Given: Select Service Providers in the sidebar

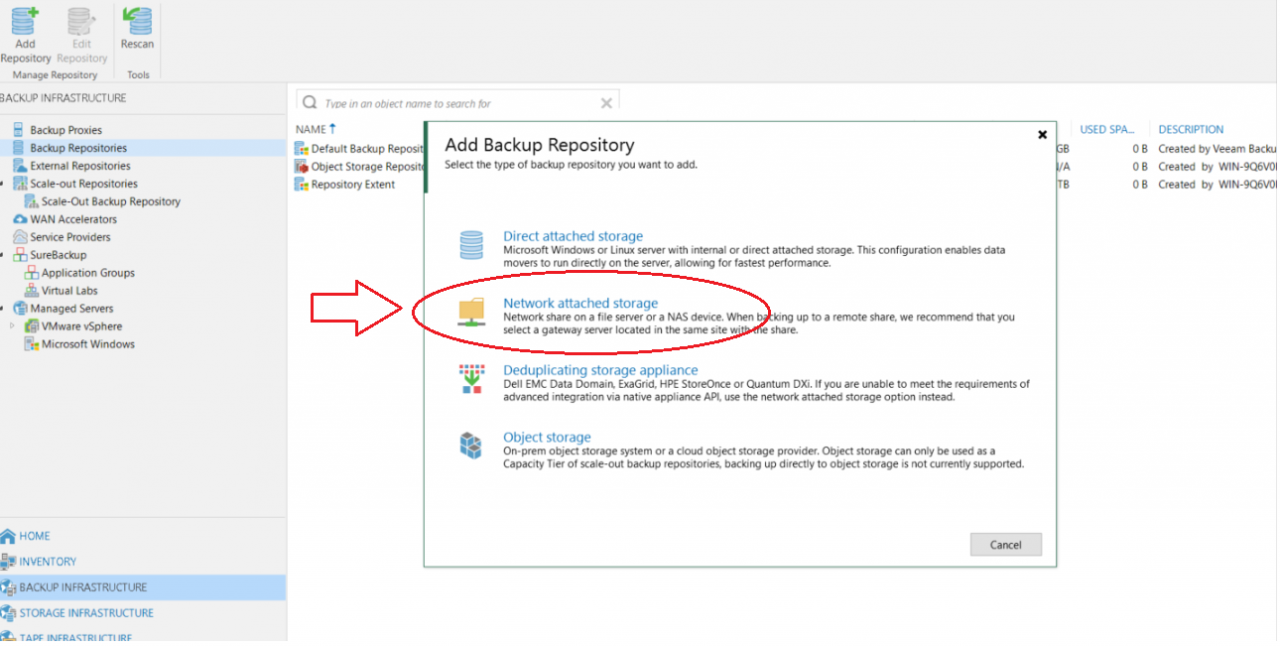Looking at the screenshot, I should (x=66, y=236).
